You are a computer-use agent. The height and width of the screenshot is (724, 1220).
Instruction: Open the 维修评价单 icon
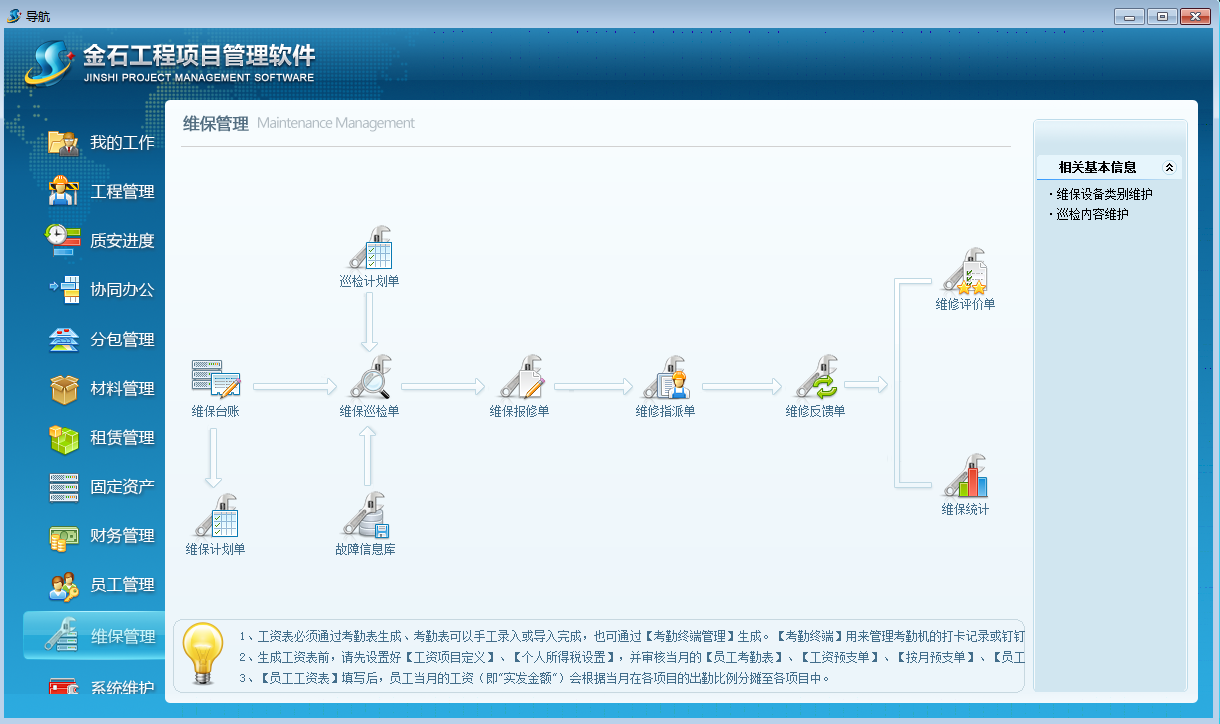point(965,272)
